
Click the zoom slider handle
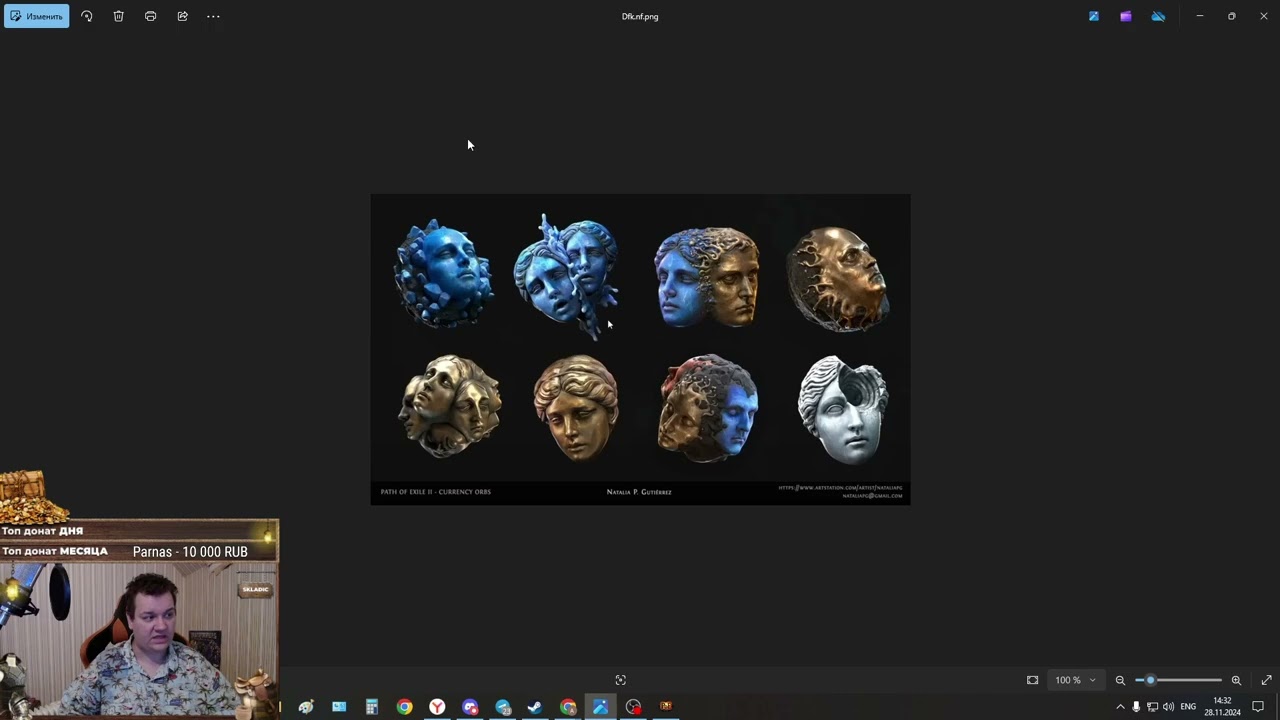pos(1150,680)
